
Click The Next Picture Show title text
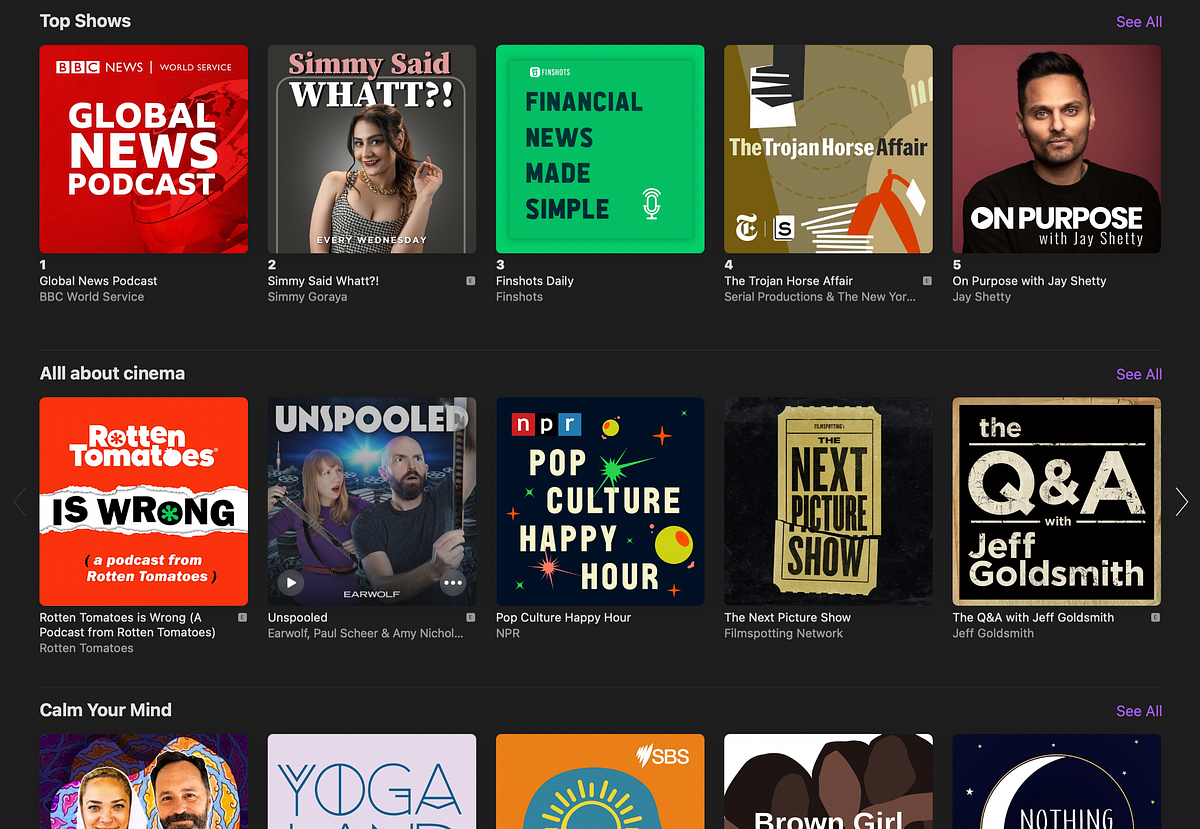[788, 618]
